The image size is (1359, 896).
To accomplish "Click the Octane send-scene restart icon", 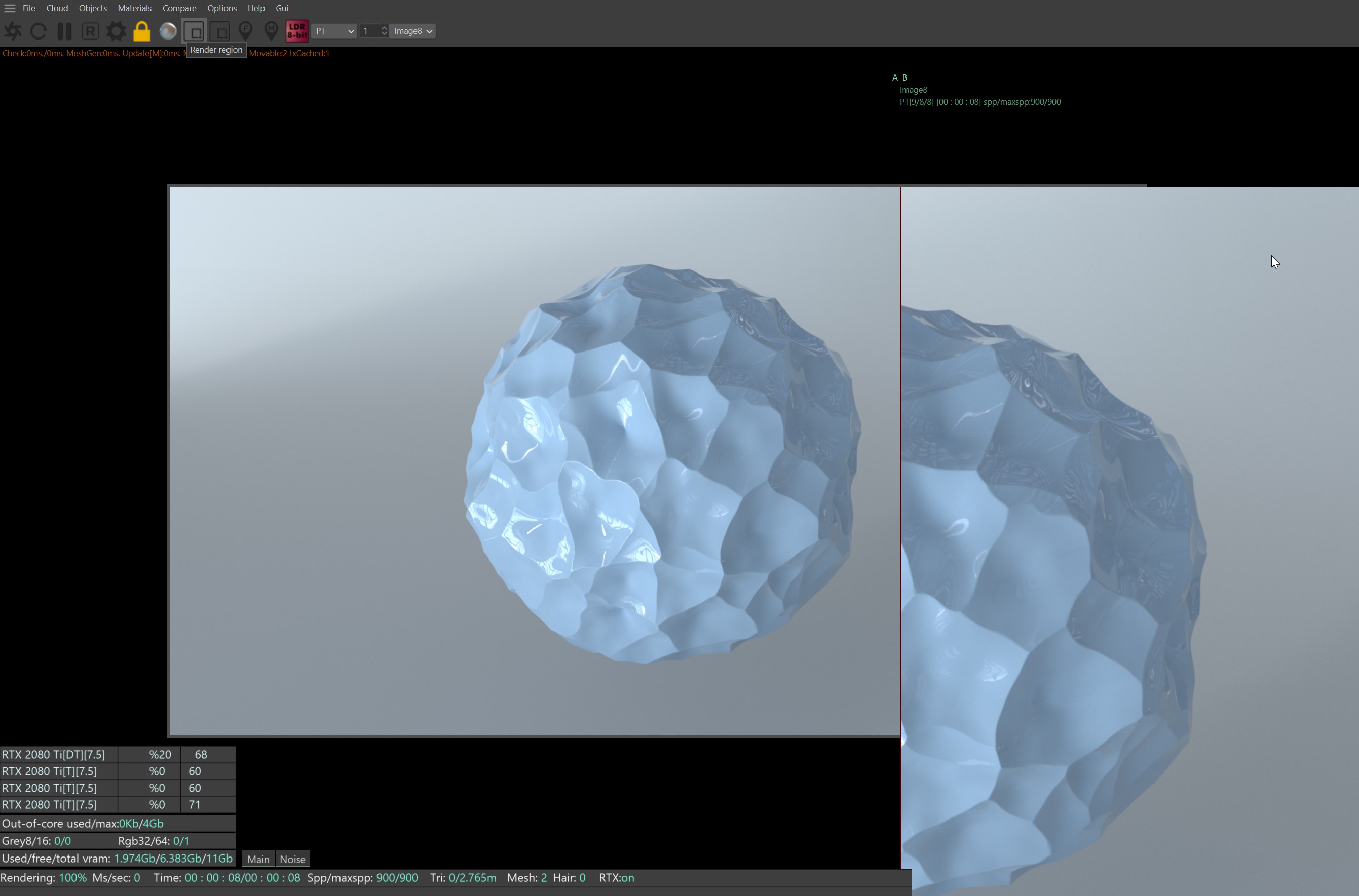I will [13, 31].
